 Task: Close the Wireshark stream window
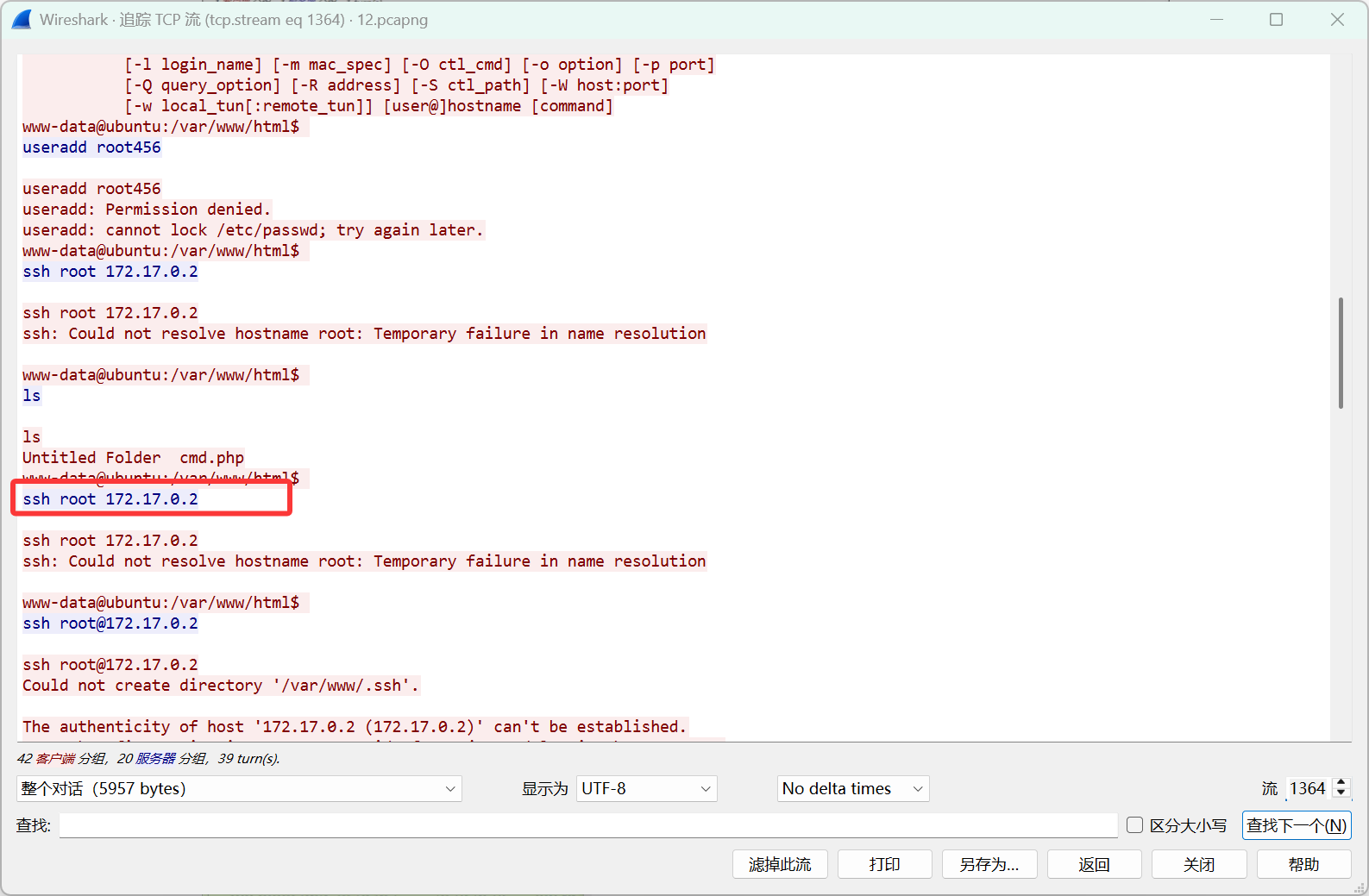[x=1337, y=19]
